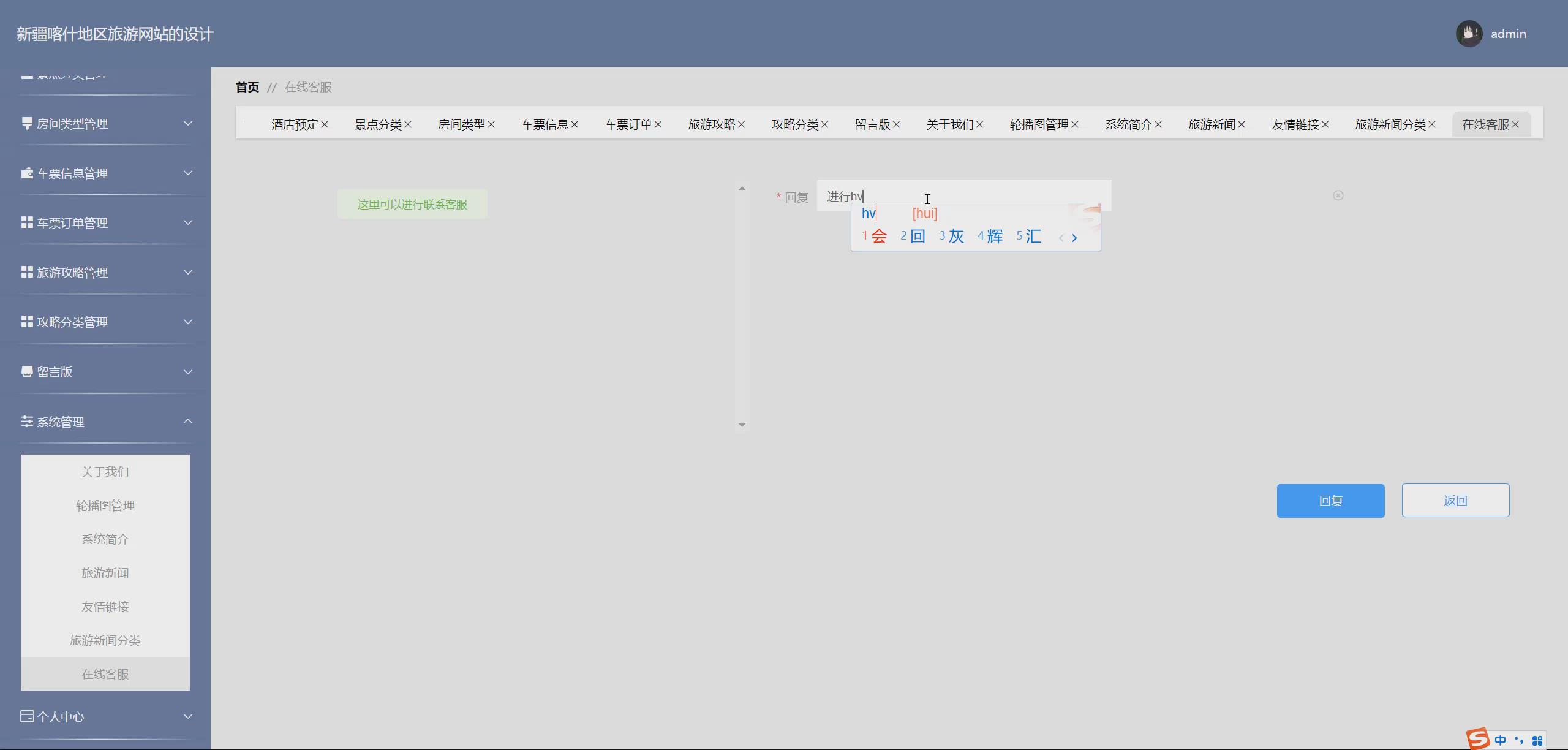Click Sogou toolbox grid icon
The image size is (1568, 750).
tap(1537, 741)
